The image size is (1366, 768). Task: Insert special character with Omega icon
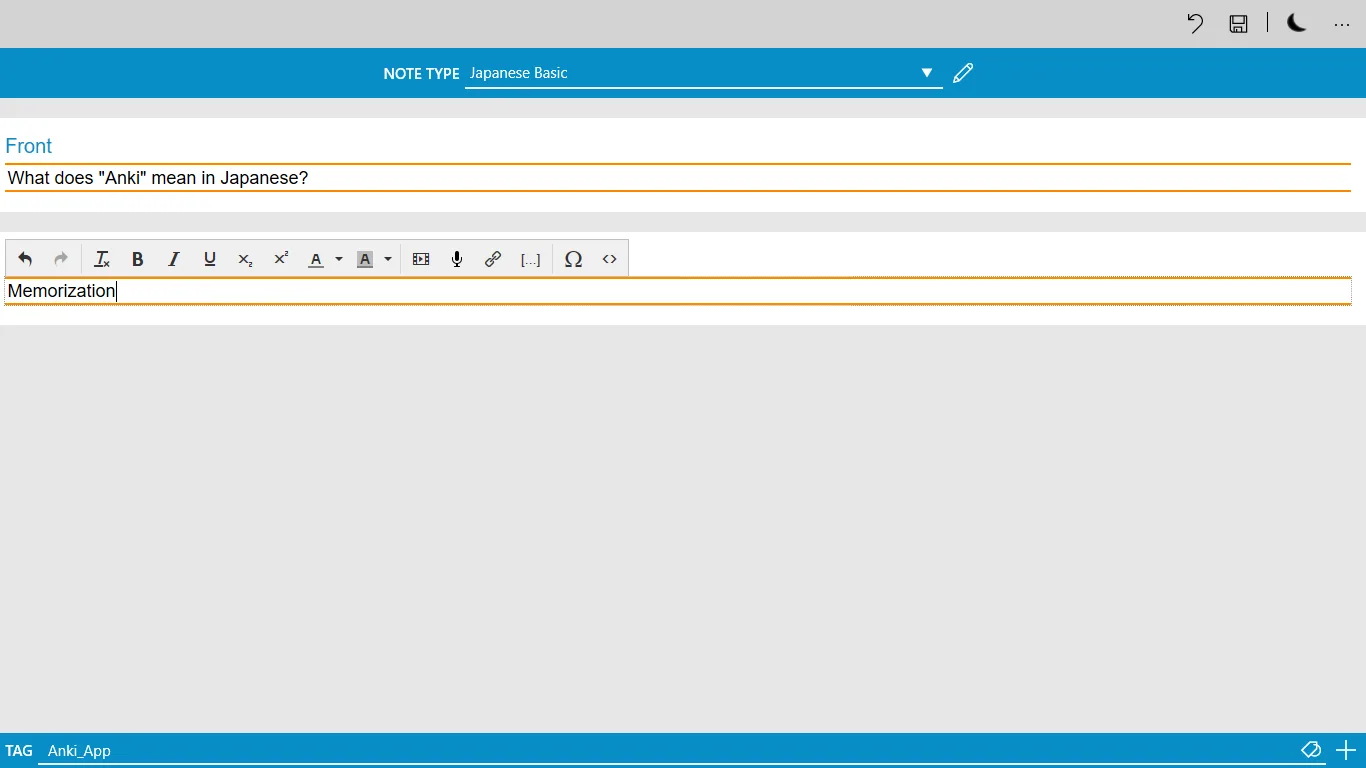coord(573,259)
